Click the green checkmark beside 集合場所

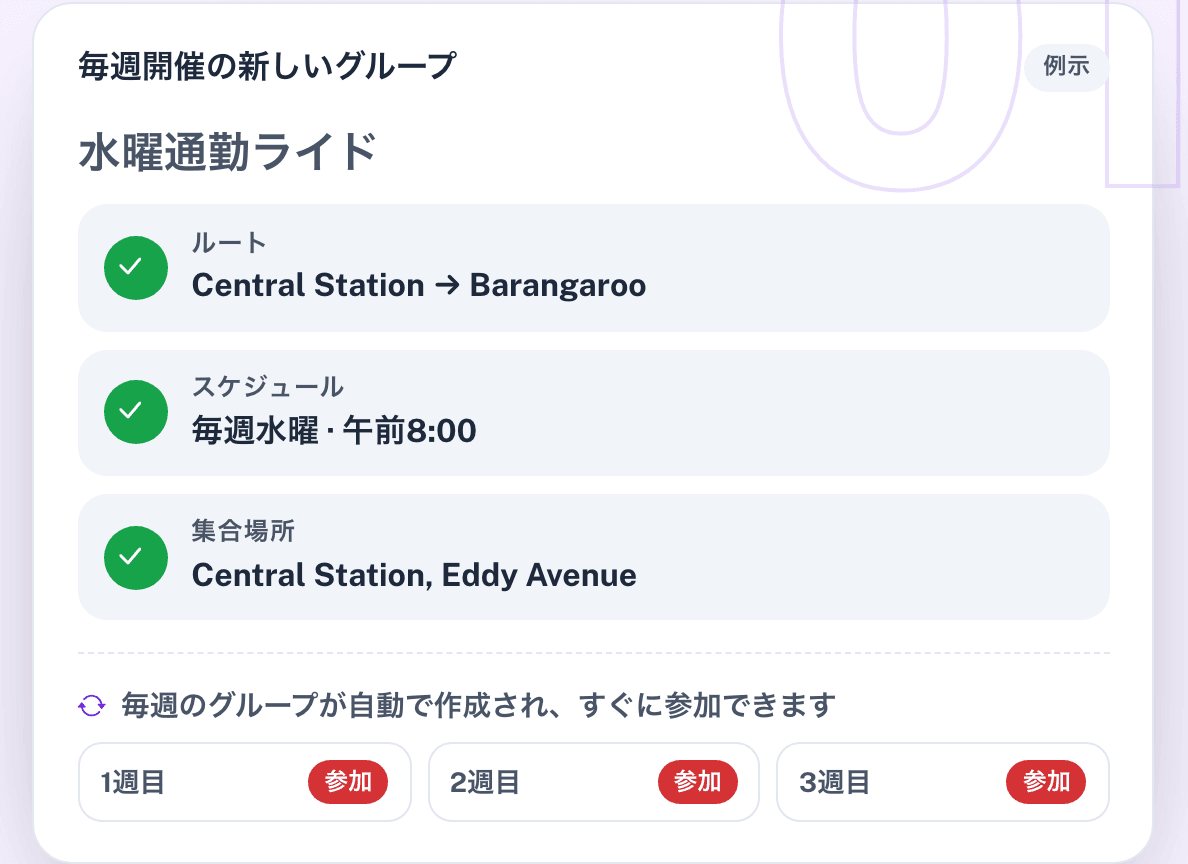pos(136,558)
